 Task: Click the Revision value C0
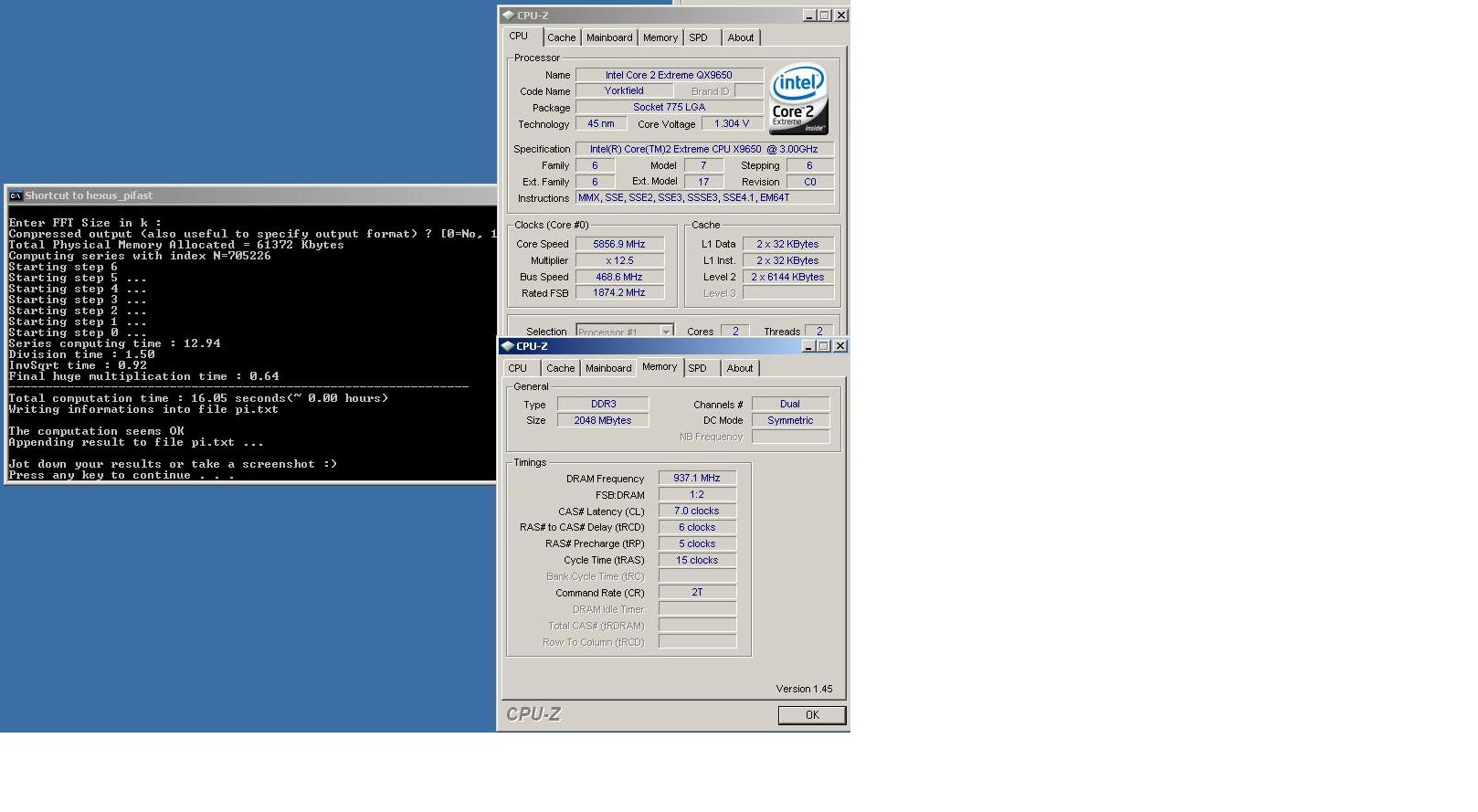coord(809,182)
